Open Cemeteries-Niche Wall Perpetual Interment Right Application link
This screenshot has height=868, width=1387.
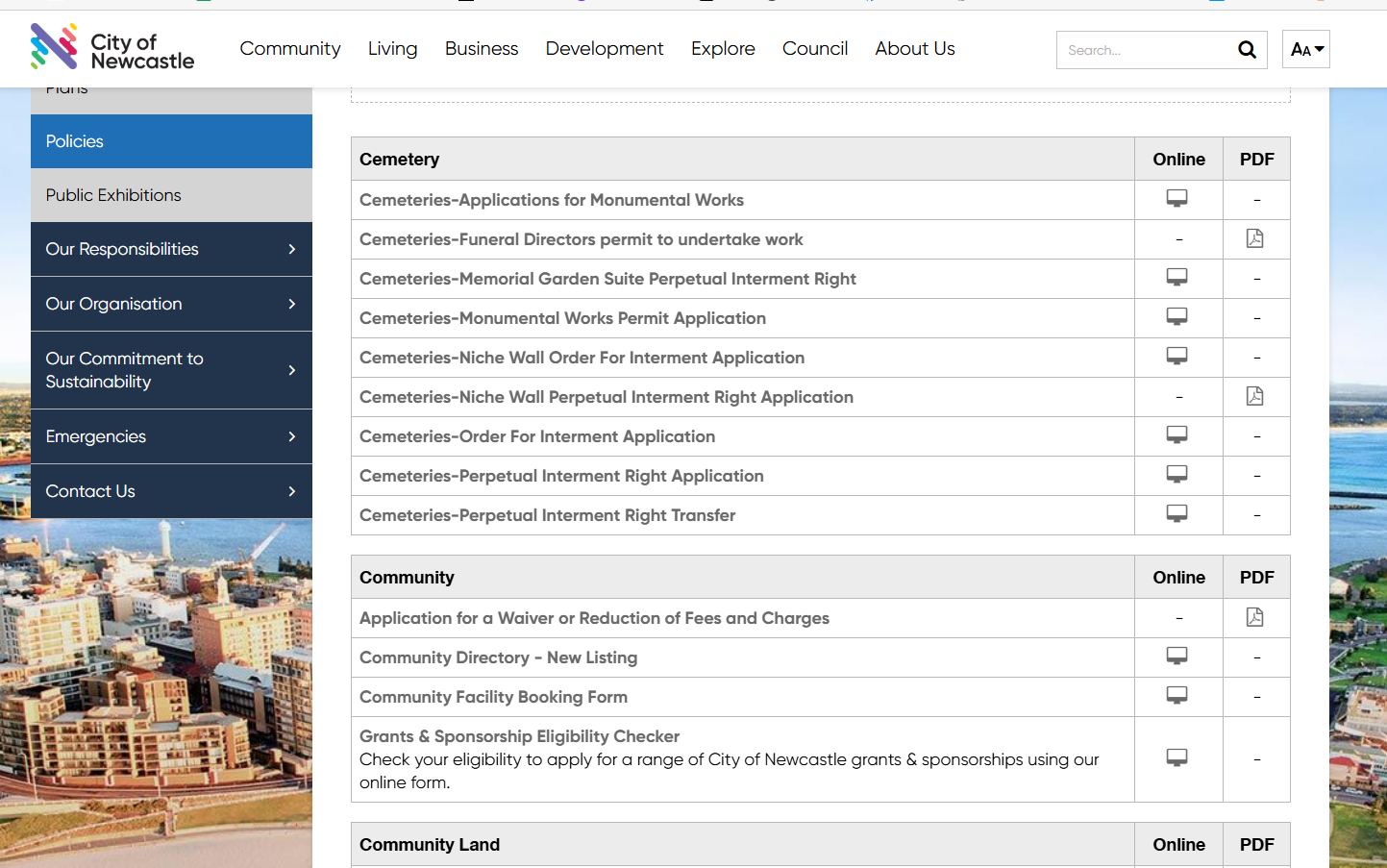click(607, 397)
